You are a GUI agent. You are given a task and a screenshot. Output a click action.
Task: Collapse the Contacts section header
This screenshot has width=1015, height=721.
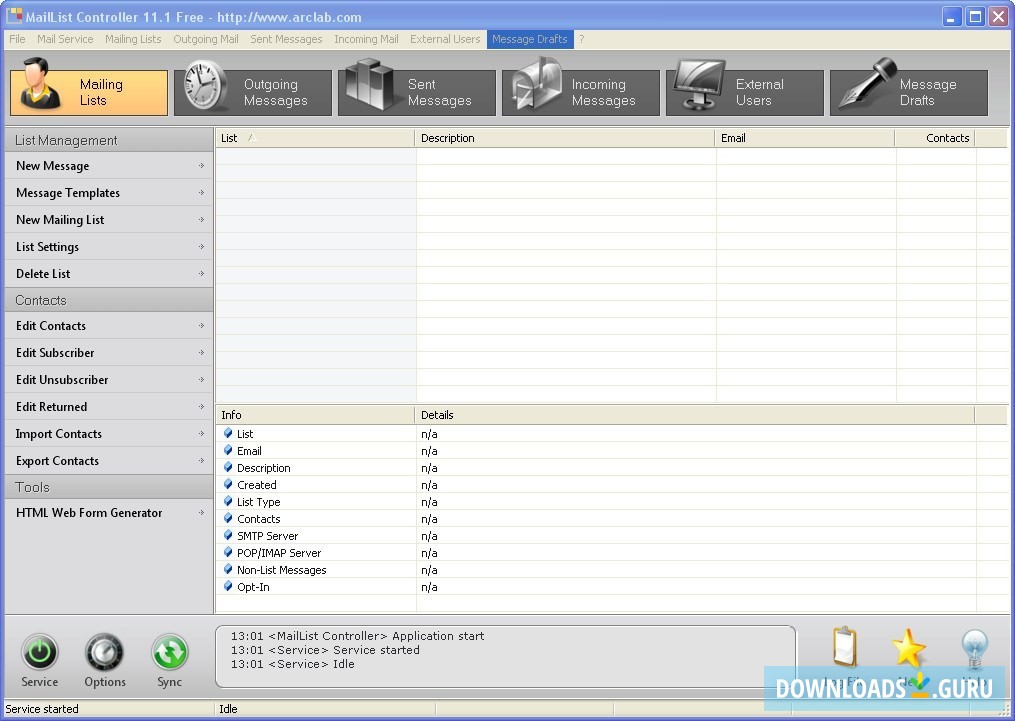[x=109, y=300]
